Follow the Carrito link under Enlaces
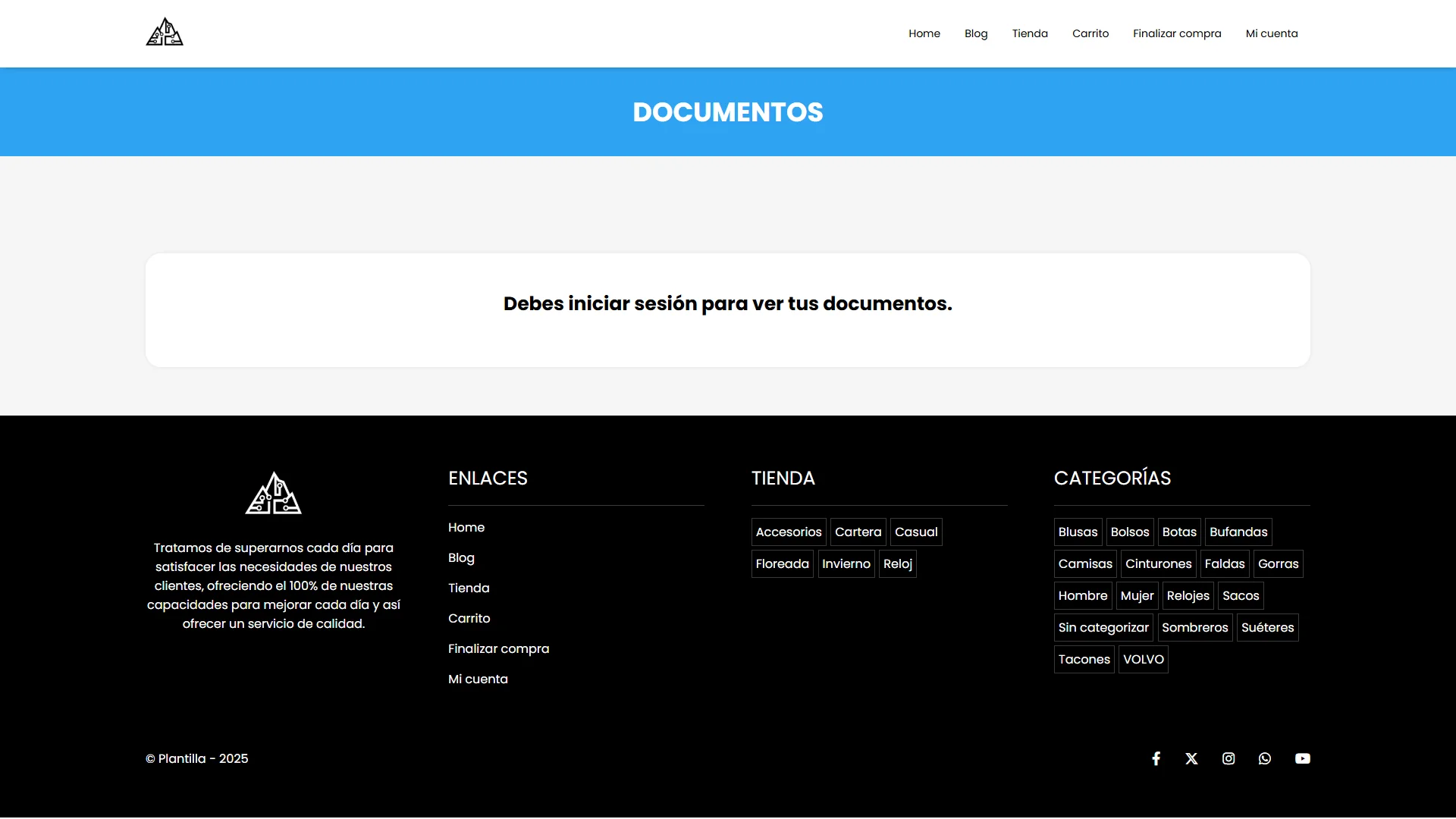Screen dimensions: 1456x819 click(469, 618)
